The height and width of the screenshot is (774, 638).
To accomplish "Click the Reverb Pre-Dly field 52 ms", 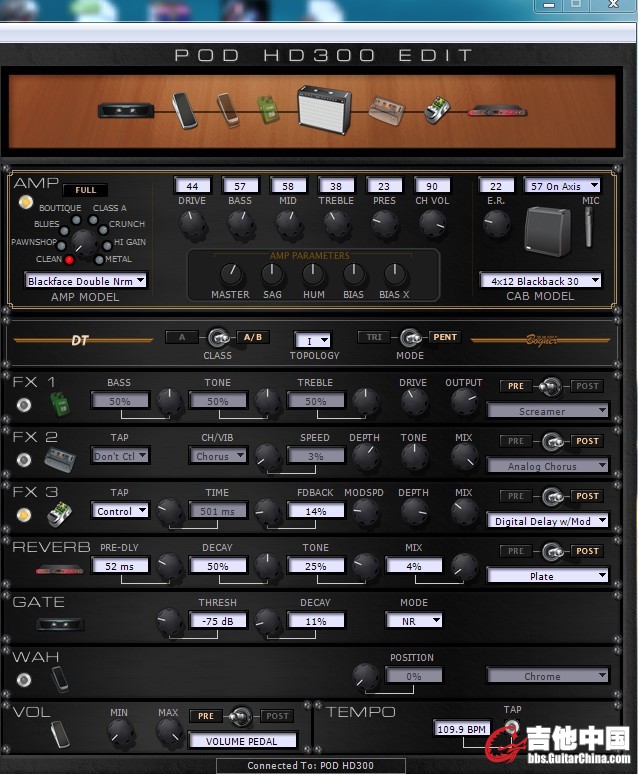I will (120, 566).
